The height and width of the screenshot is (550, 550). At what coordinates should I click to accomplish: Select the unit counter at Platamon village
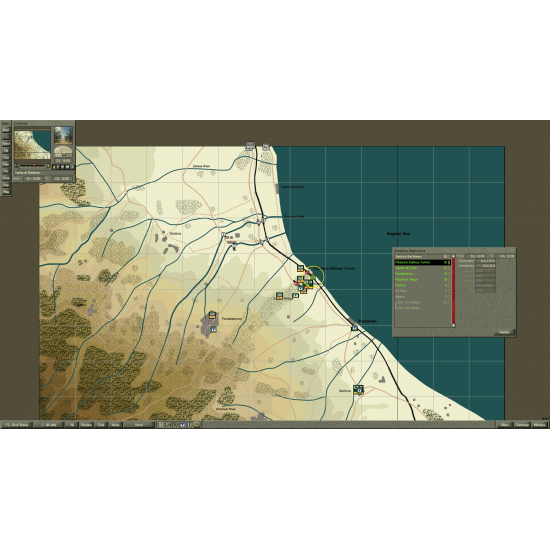click(355, 328)
